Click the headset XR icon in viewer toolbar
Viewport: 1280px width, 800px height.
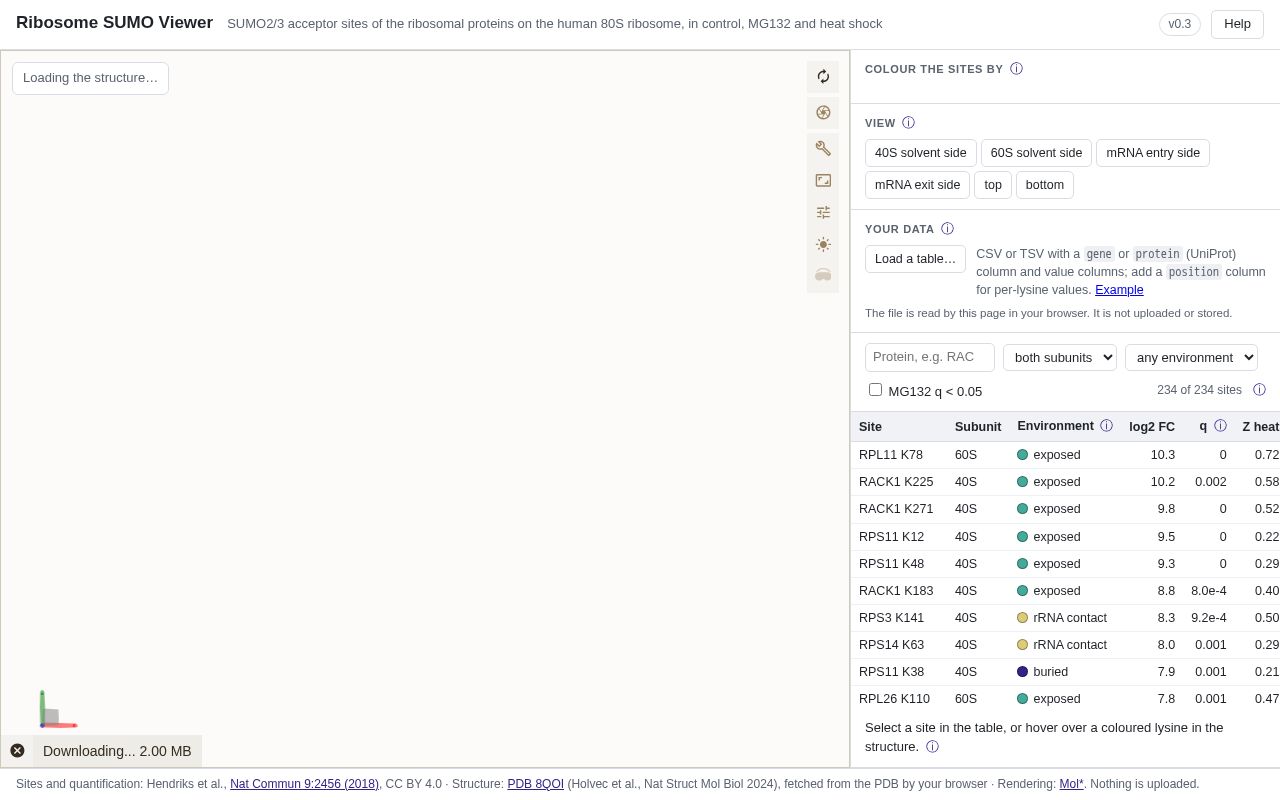tap(823, 276)
